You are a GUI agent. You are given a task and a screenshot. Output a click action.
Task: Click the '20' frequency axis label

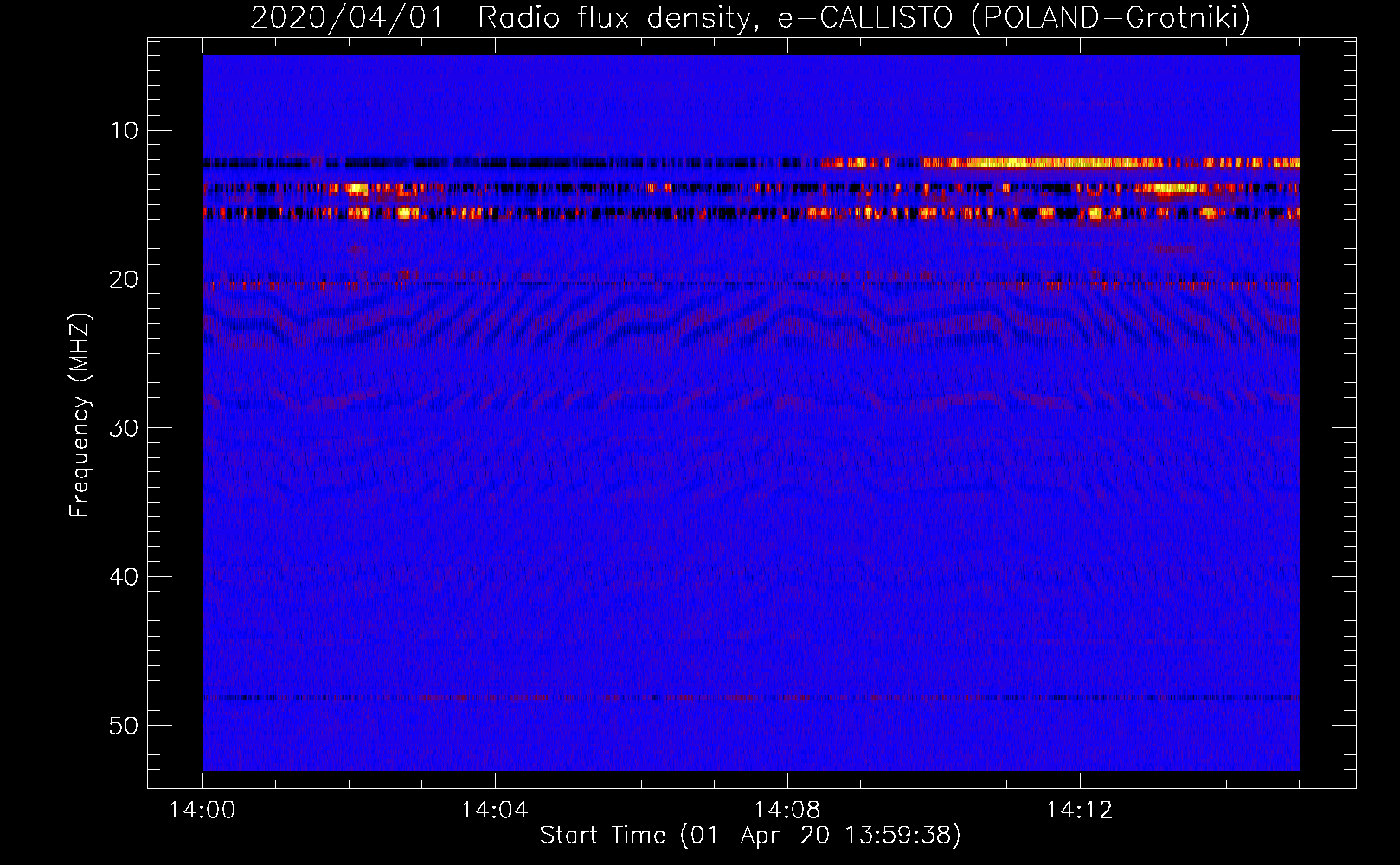point(124,279)
